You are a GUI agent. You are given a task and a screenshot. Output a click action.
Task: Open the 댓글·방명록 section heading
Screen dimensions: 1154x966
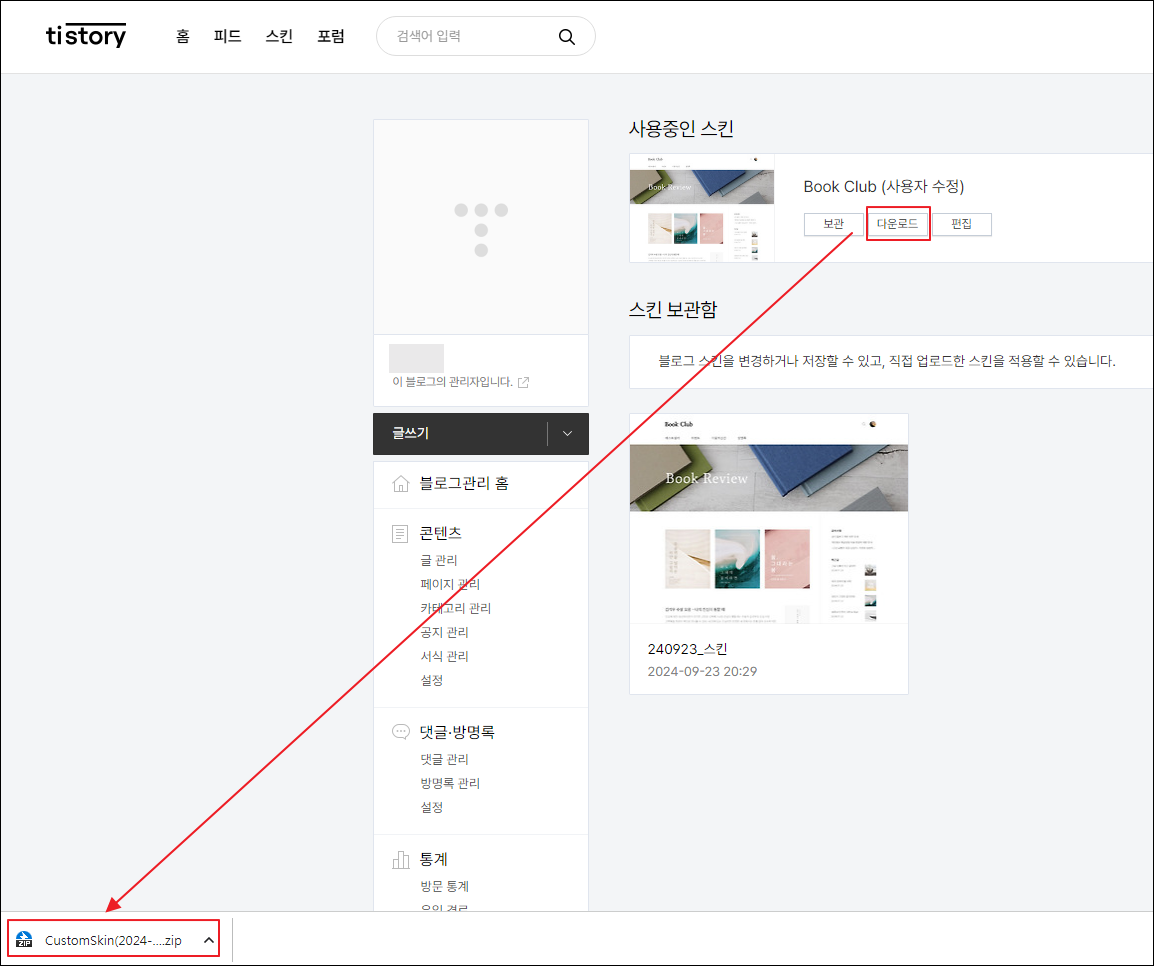pos(457,731)
